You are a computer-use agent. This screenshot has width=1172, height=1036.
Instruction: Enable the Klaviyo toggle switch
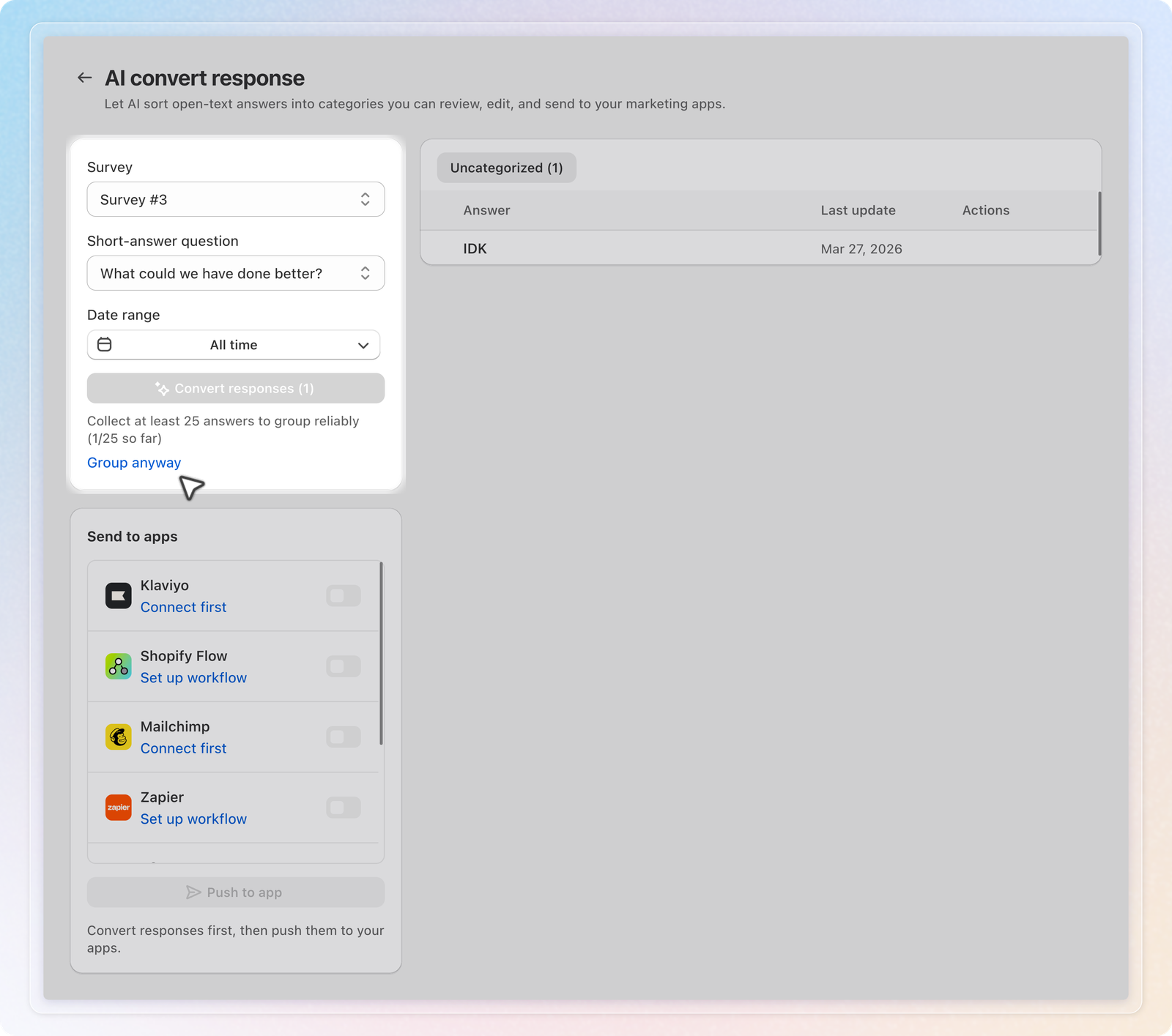pos(344,596)
